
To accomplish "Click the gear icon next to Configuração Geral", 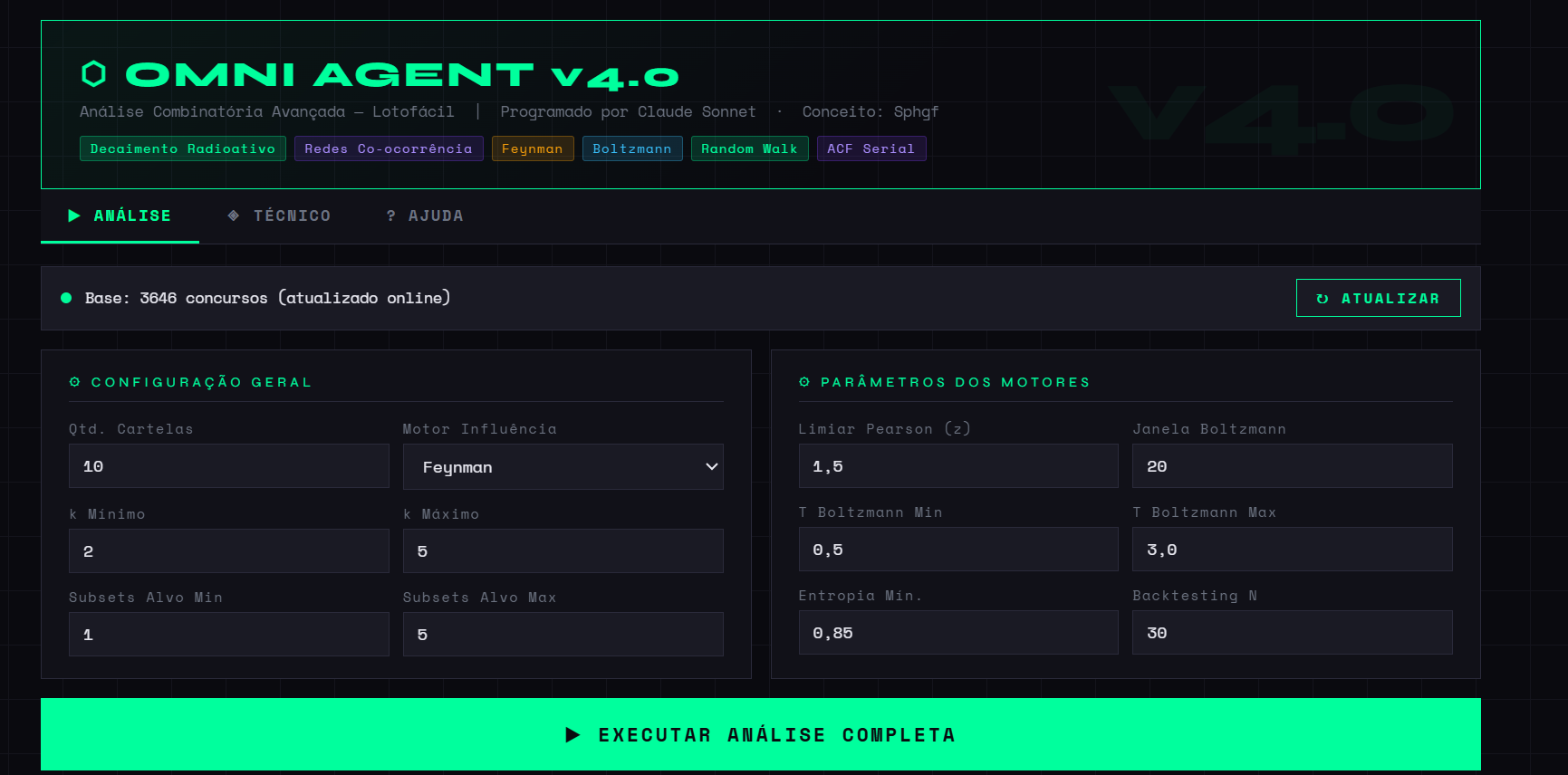I will point(75,382).
